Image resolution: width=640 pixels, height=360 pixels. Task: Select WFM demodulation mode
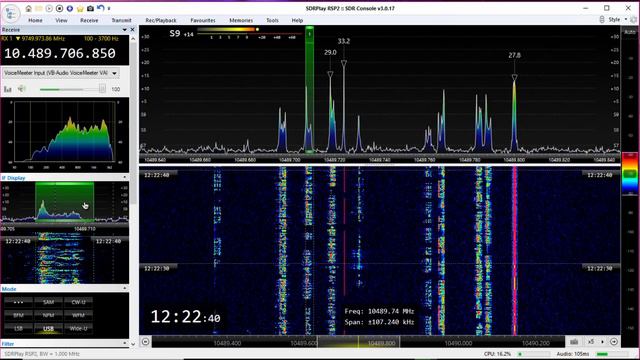coord(78,316)
